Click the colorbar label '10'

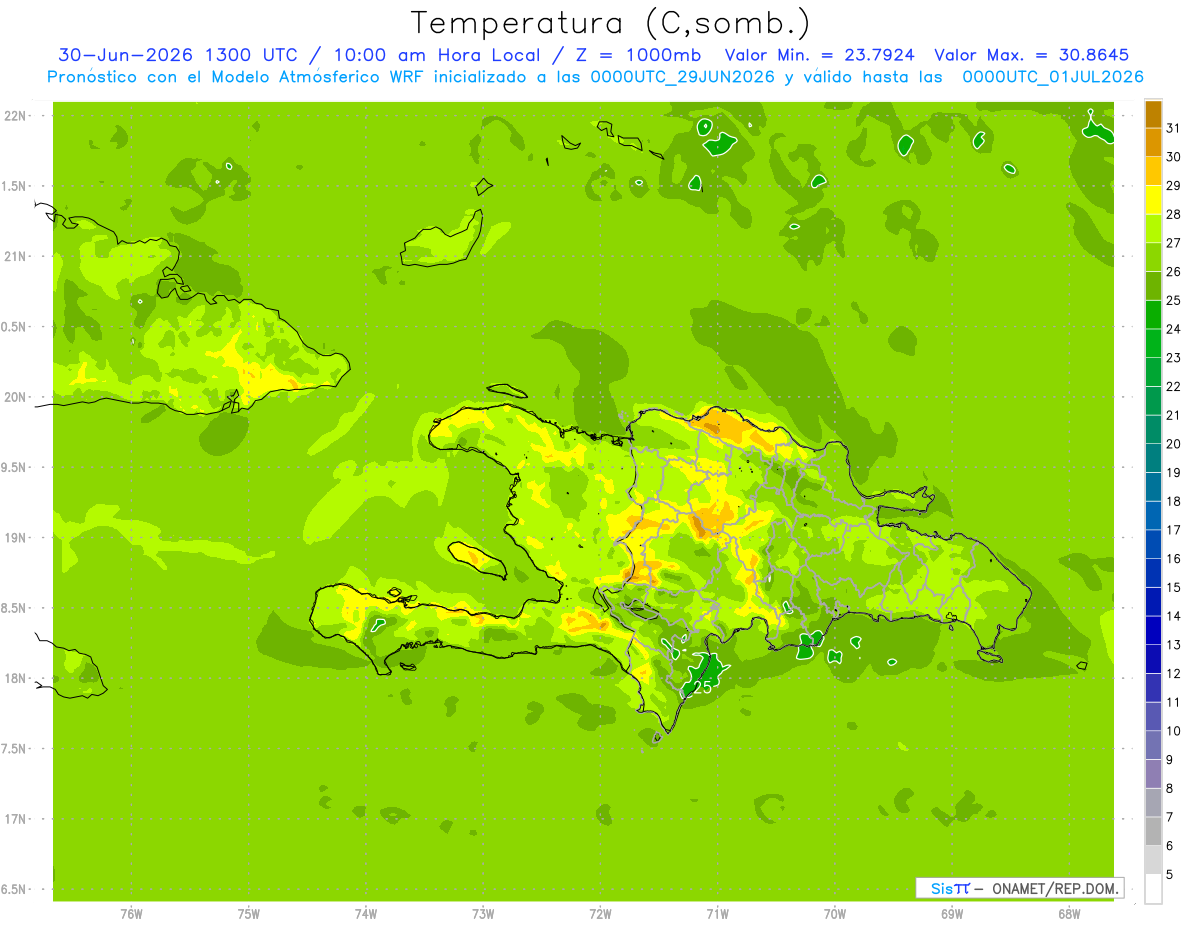[x=1174, y=730]
